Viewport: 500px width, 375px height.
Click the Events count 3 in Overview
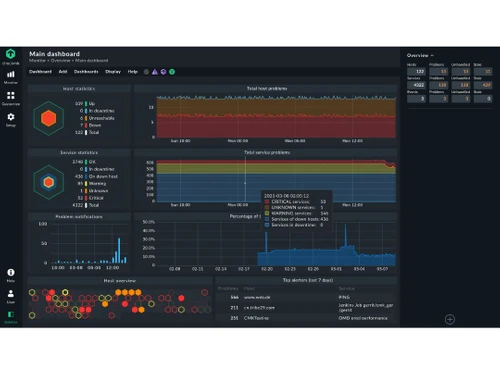click(416, 99)
